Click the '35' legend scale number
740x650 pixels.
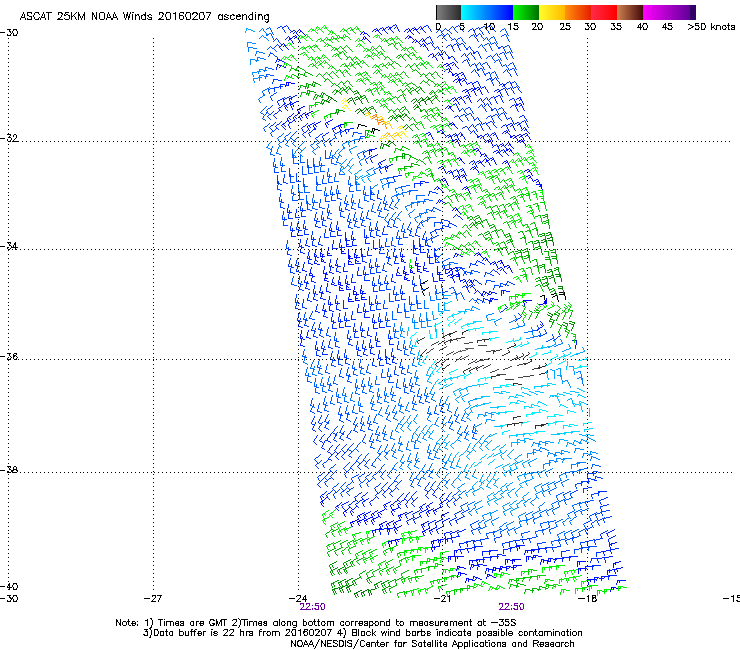pos(616,27)
